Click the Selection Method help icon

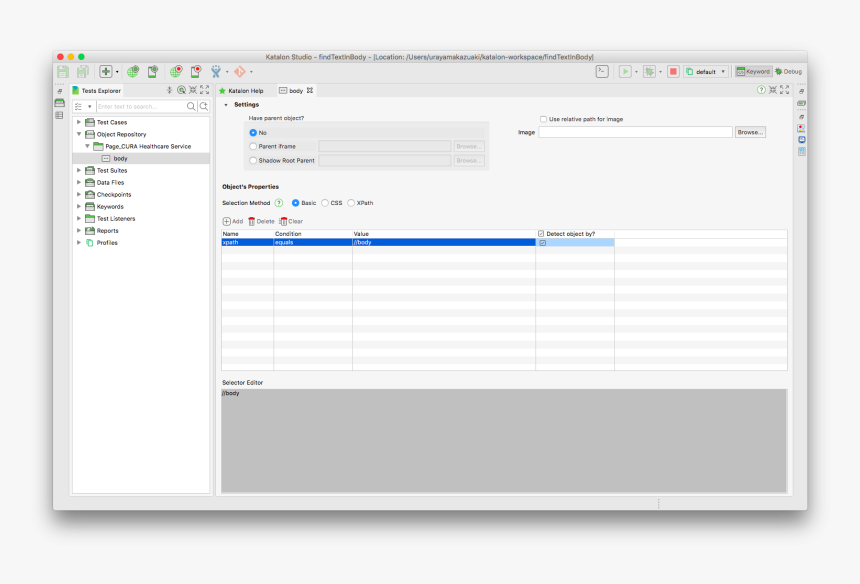pyautogui.click(x=279, y=203)
